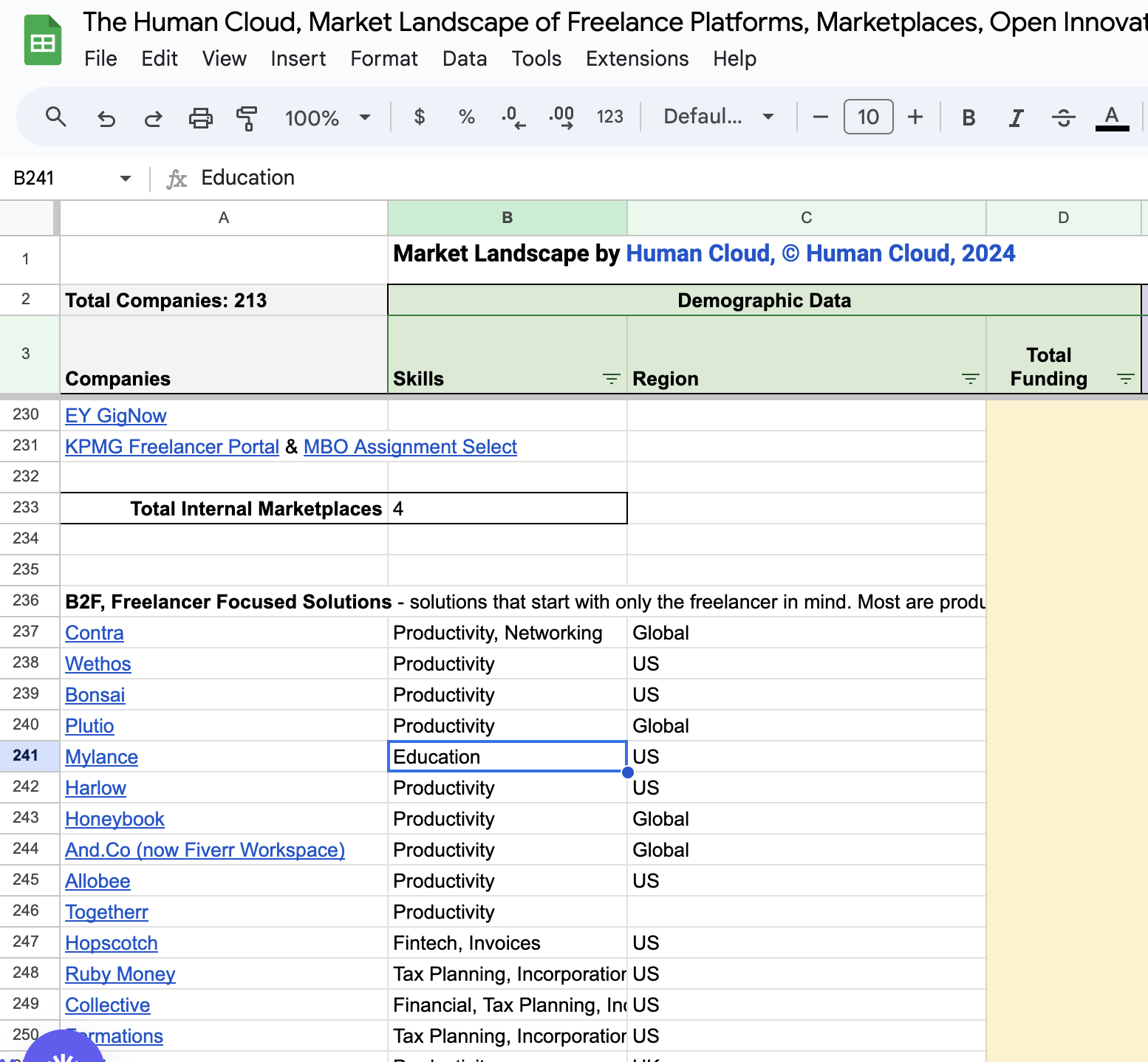Increase decimal places icon
The width and height of the screenshot is (1148, 1062).
point(561,117)
